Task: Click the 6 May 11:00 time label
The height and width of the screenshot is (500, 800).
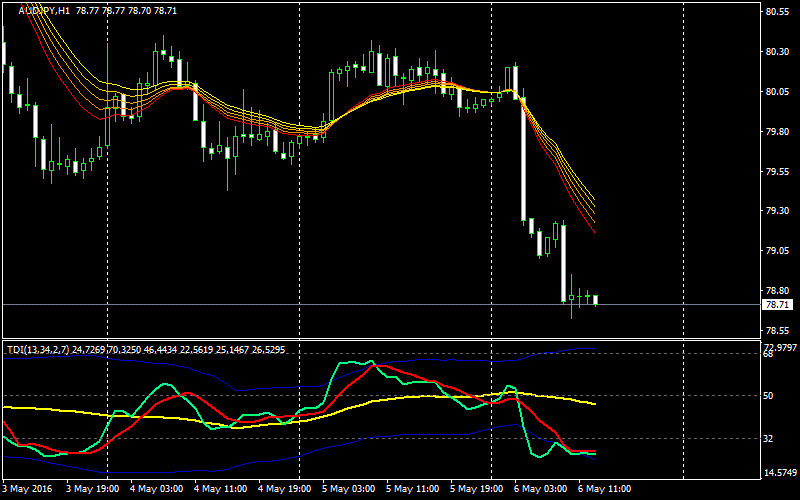Action: (606, 489)
